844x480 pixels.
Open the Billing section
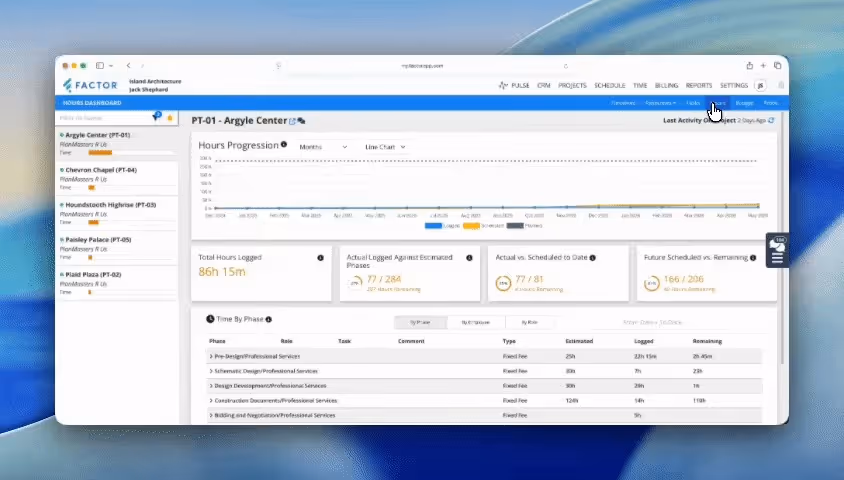click(x=666, y=86)
